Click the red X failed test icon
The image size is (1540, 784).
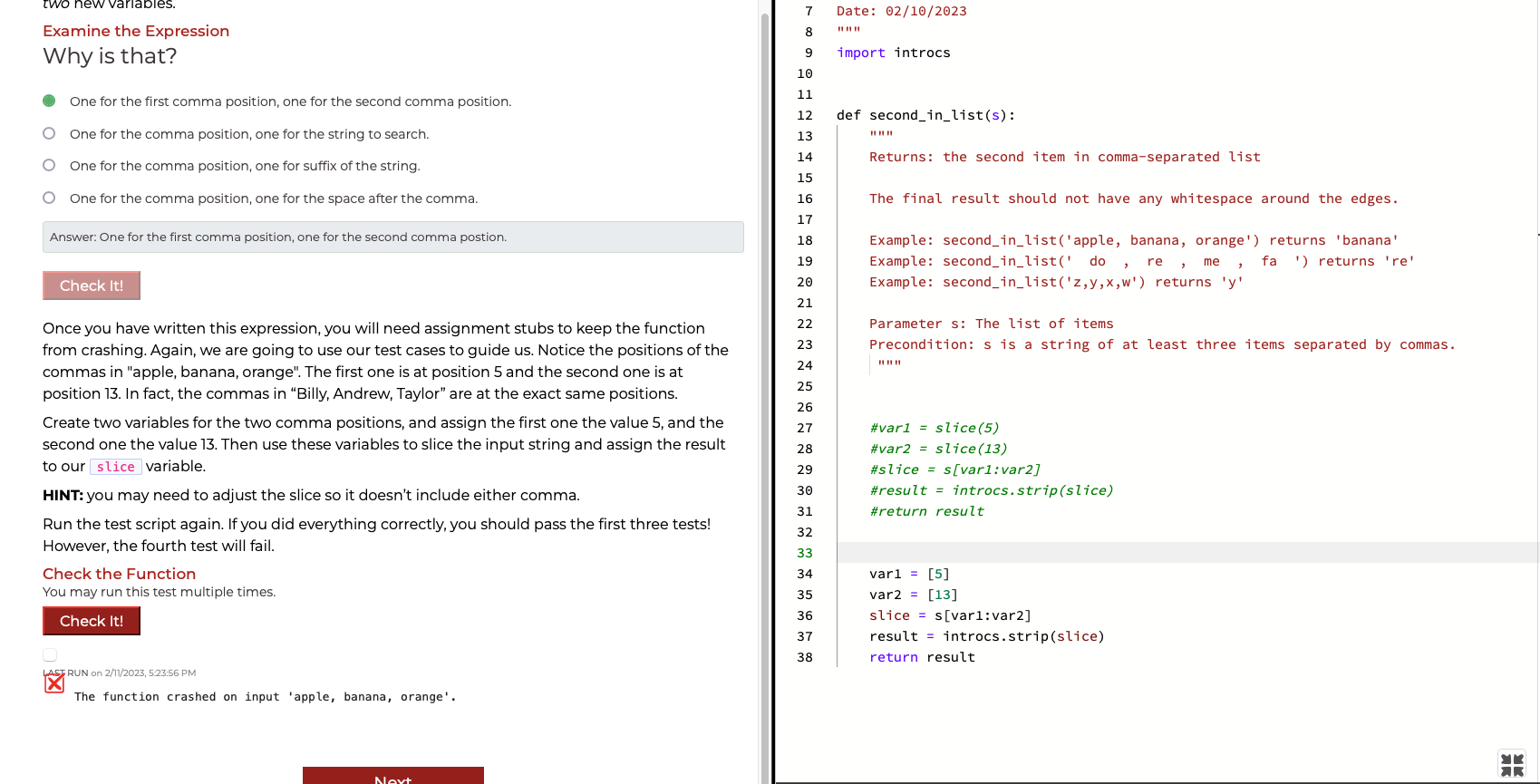pos(54,683)
